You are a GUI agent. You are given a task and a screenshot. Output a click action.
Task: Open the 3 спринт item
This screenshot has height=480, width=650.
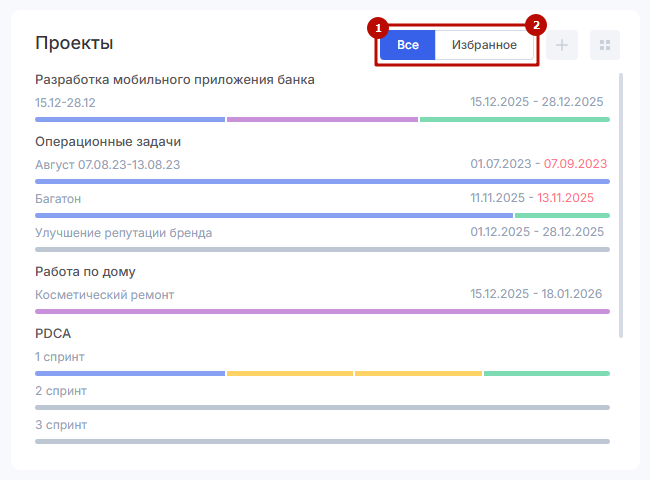[x=61, y=425]
